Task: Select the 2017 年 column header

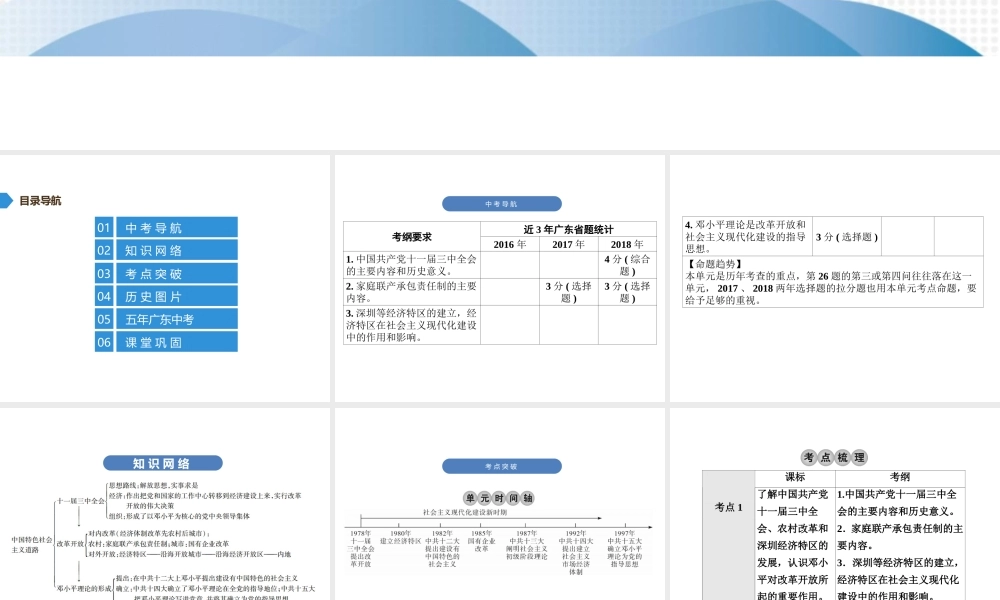Action: 568,244
